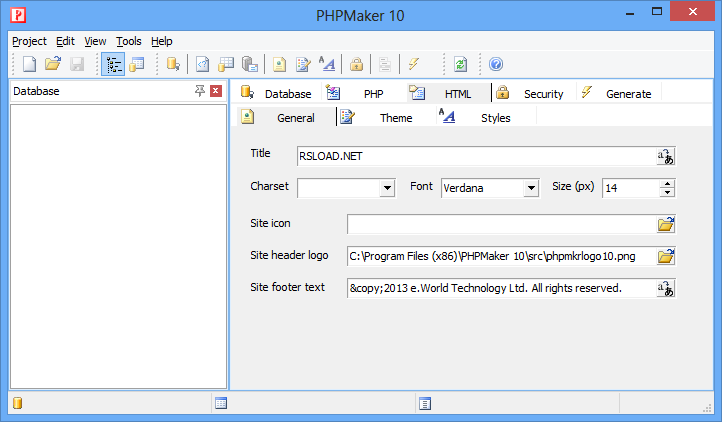
Task: Open an existing project file icon
Action: tap(53, 64)
